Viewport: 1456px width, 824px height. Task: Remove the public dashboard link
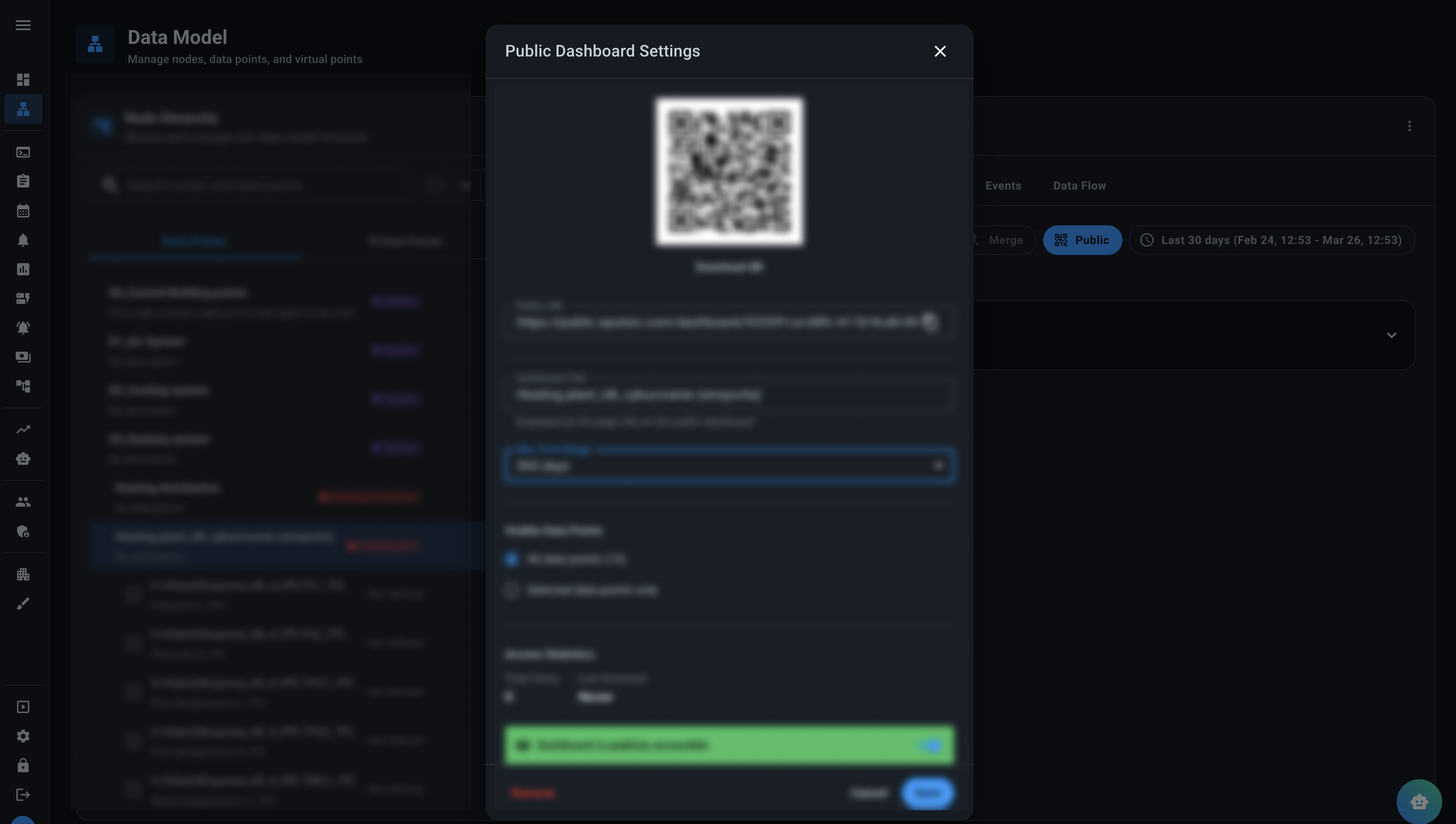click(x=532, y=793)
